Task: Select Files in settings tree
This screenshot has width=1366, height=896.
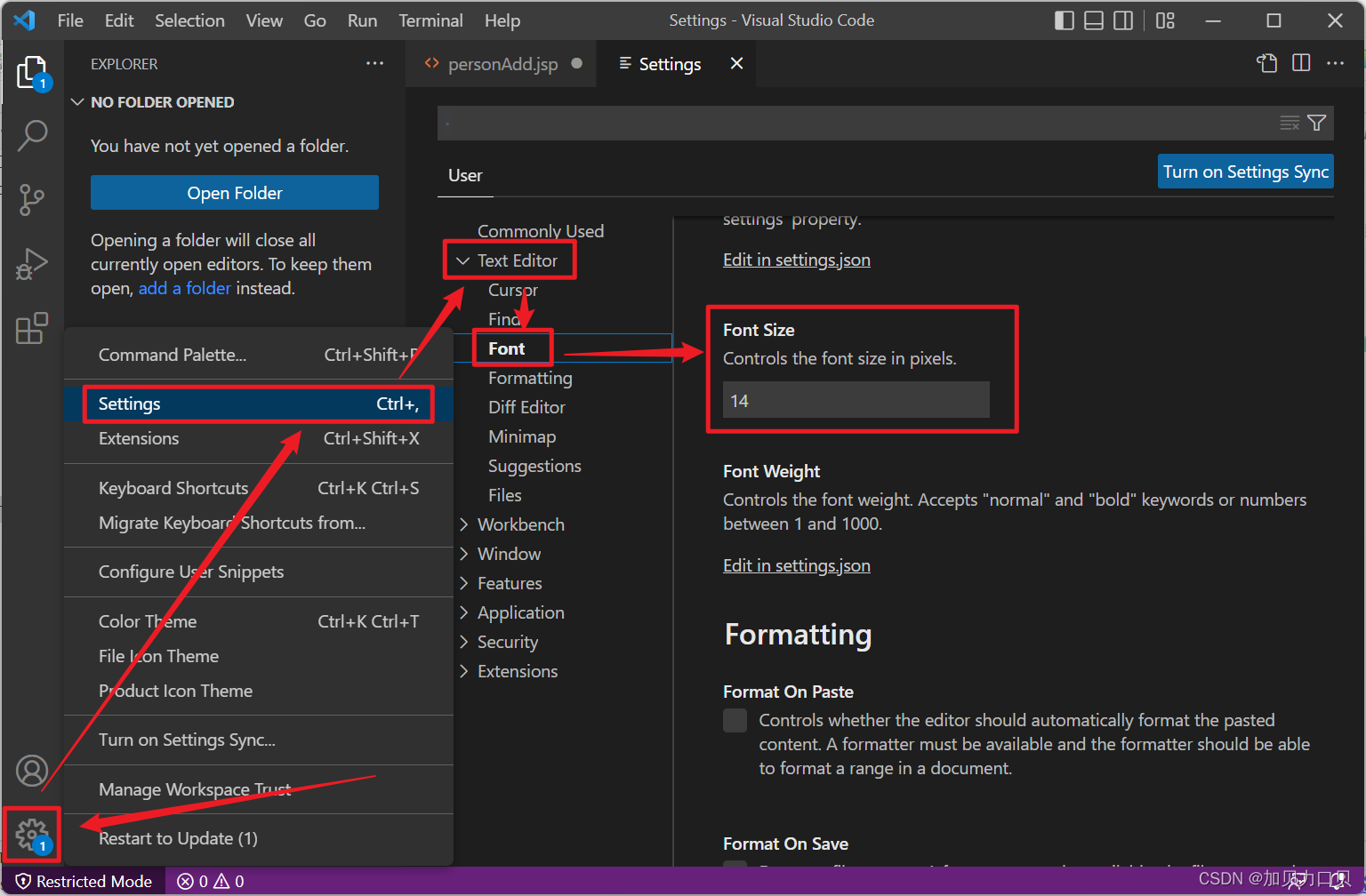Action: [505, 495]
